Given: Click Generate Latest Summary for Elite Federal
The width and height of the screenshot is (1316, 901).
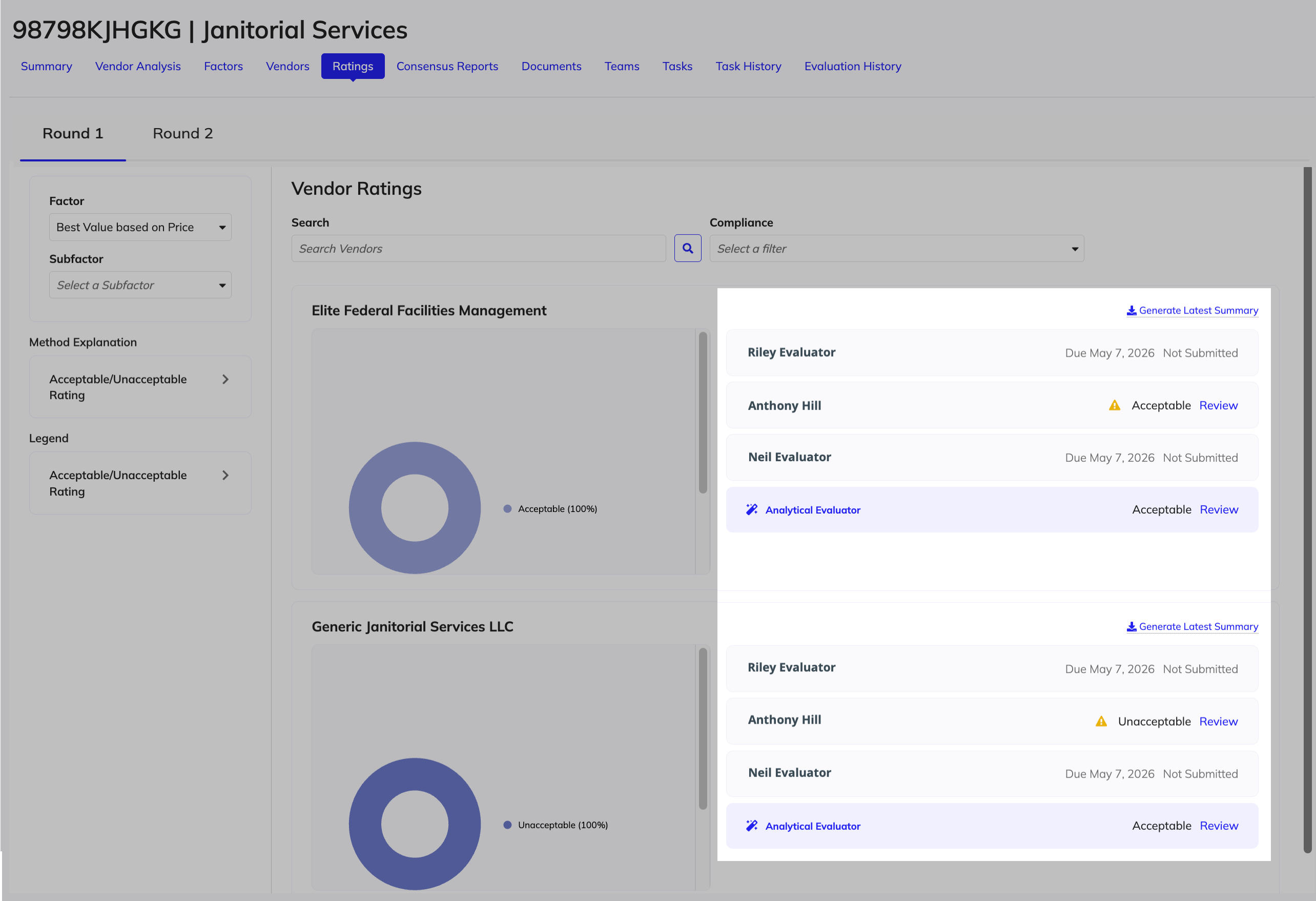Looking at the screenshot, I should click(1192, 311).
